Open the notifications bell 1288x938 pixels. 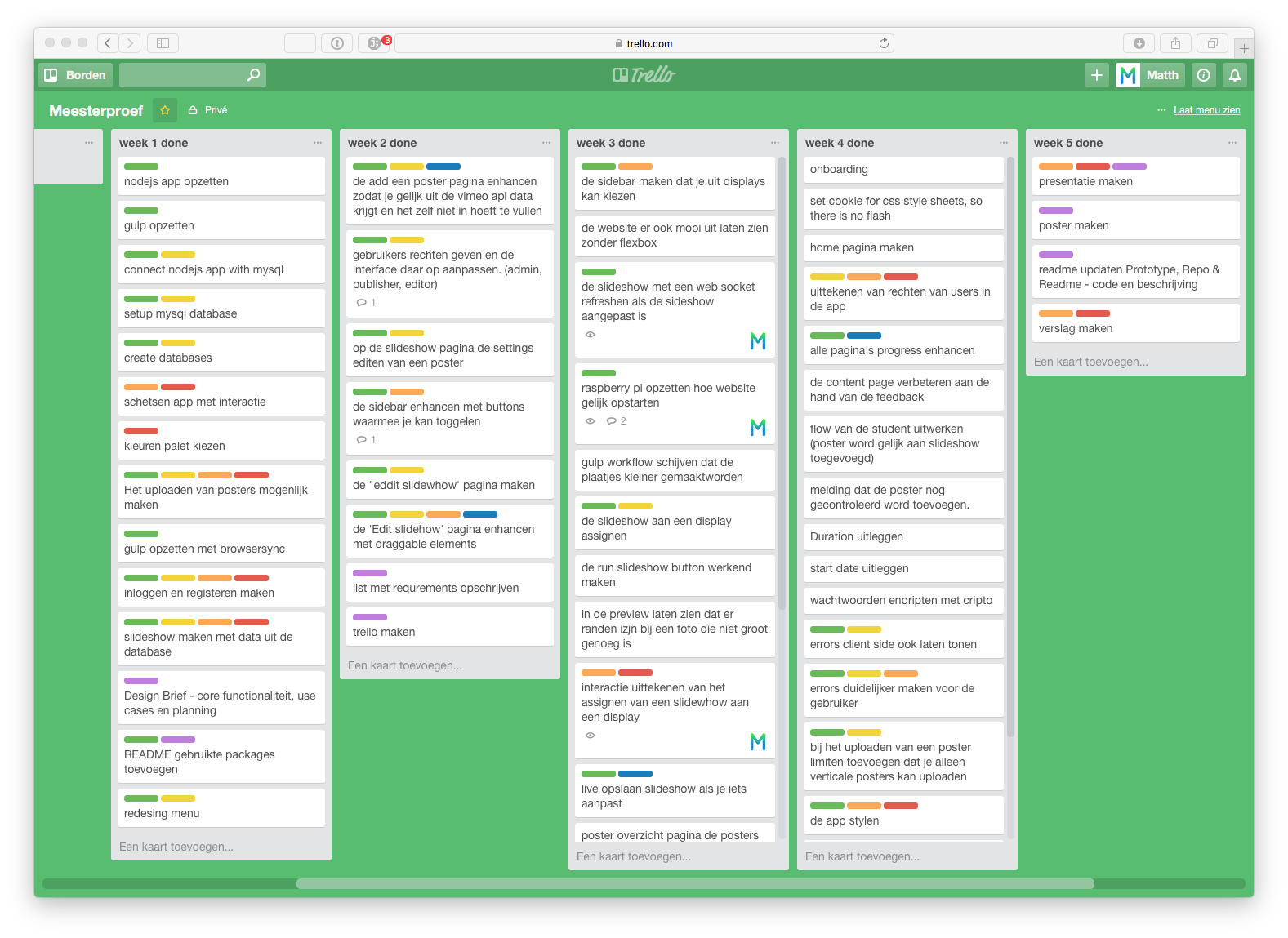(1235, 75)
